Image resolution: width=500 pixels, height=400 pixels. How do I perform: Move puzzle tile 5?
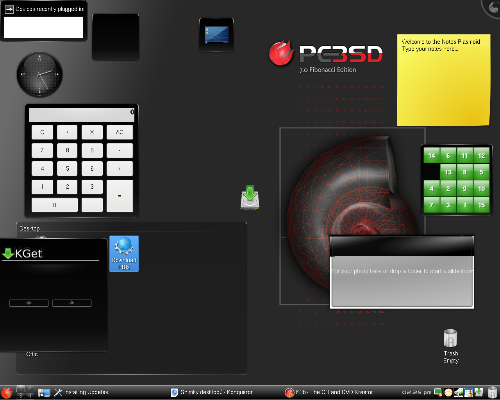click(x=481, y=172)
